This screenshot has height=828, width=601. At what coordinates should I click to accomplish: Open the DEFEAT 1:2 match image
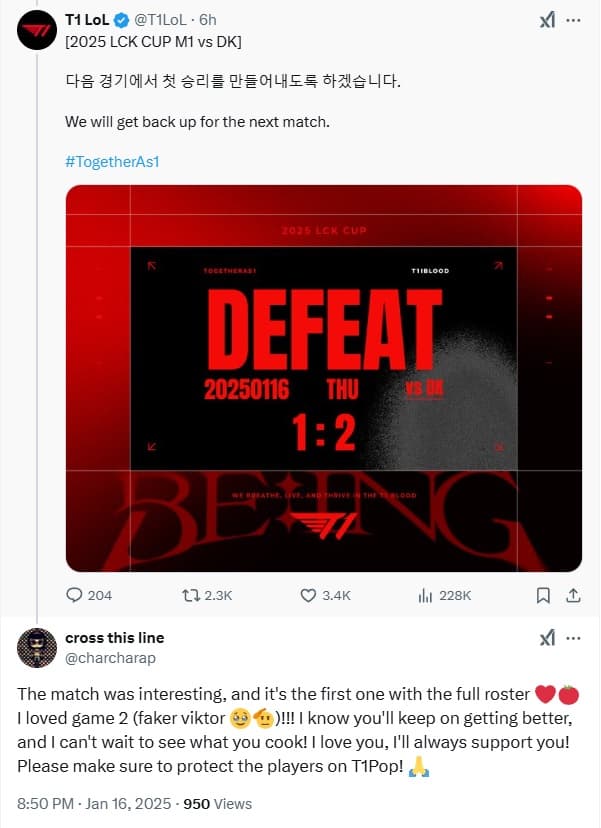coord(324,378)
